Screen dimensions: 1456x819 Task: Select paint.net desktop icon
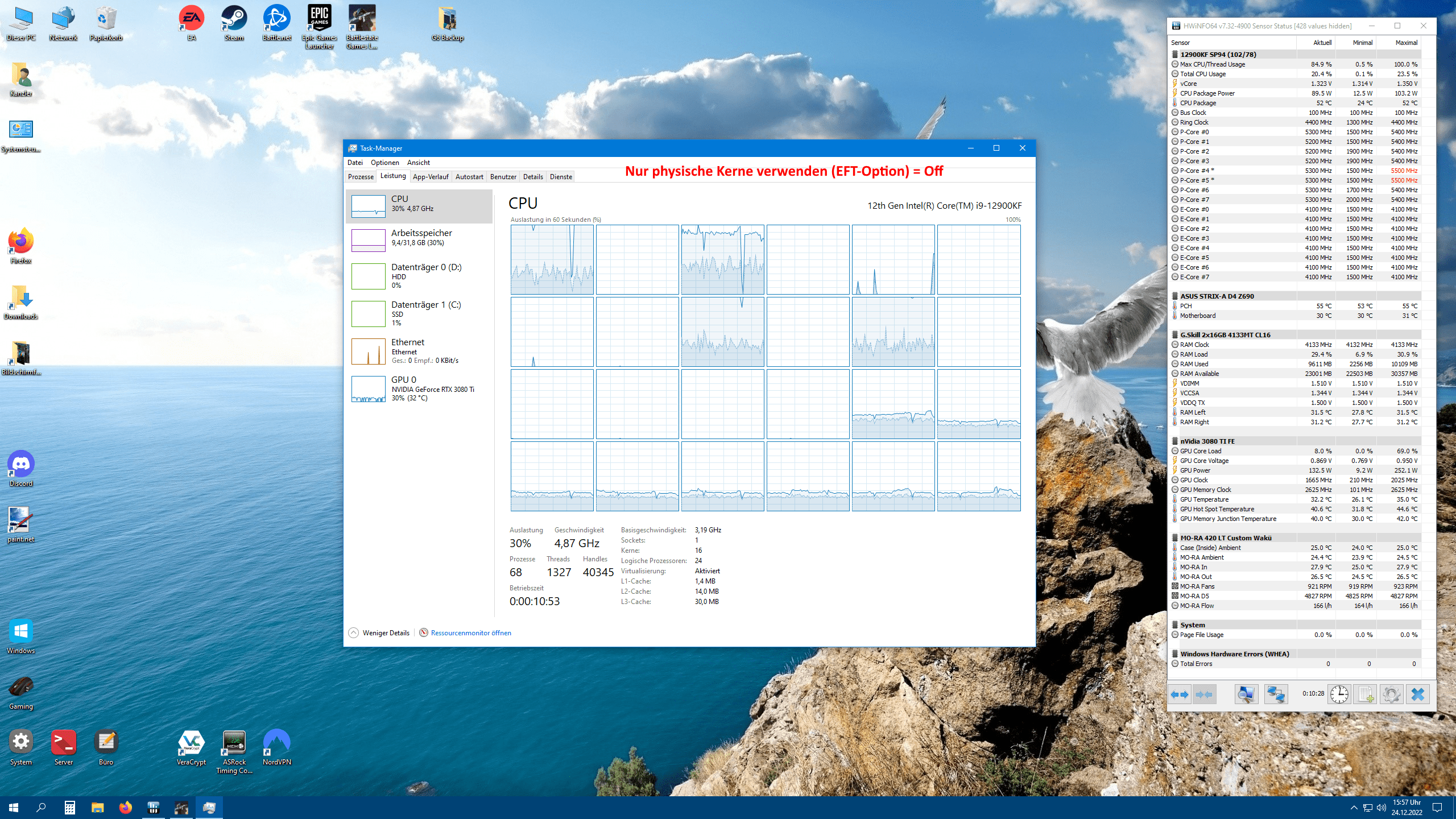[21, 524]
